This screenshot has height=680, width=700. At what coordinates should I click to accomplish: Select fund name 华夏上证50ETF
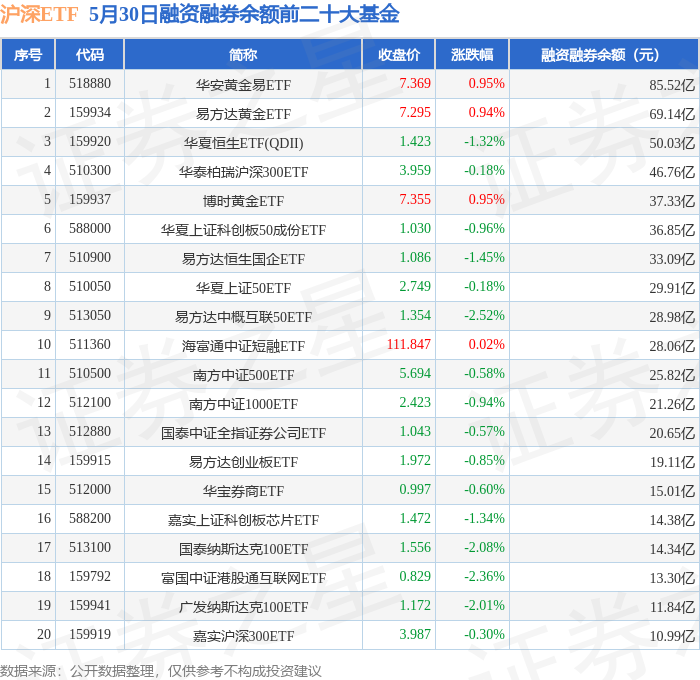click(243, 288)
